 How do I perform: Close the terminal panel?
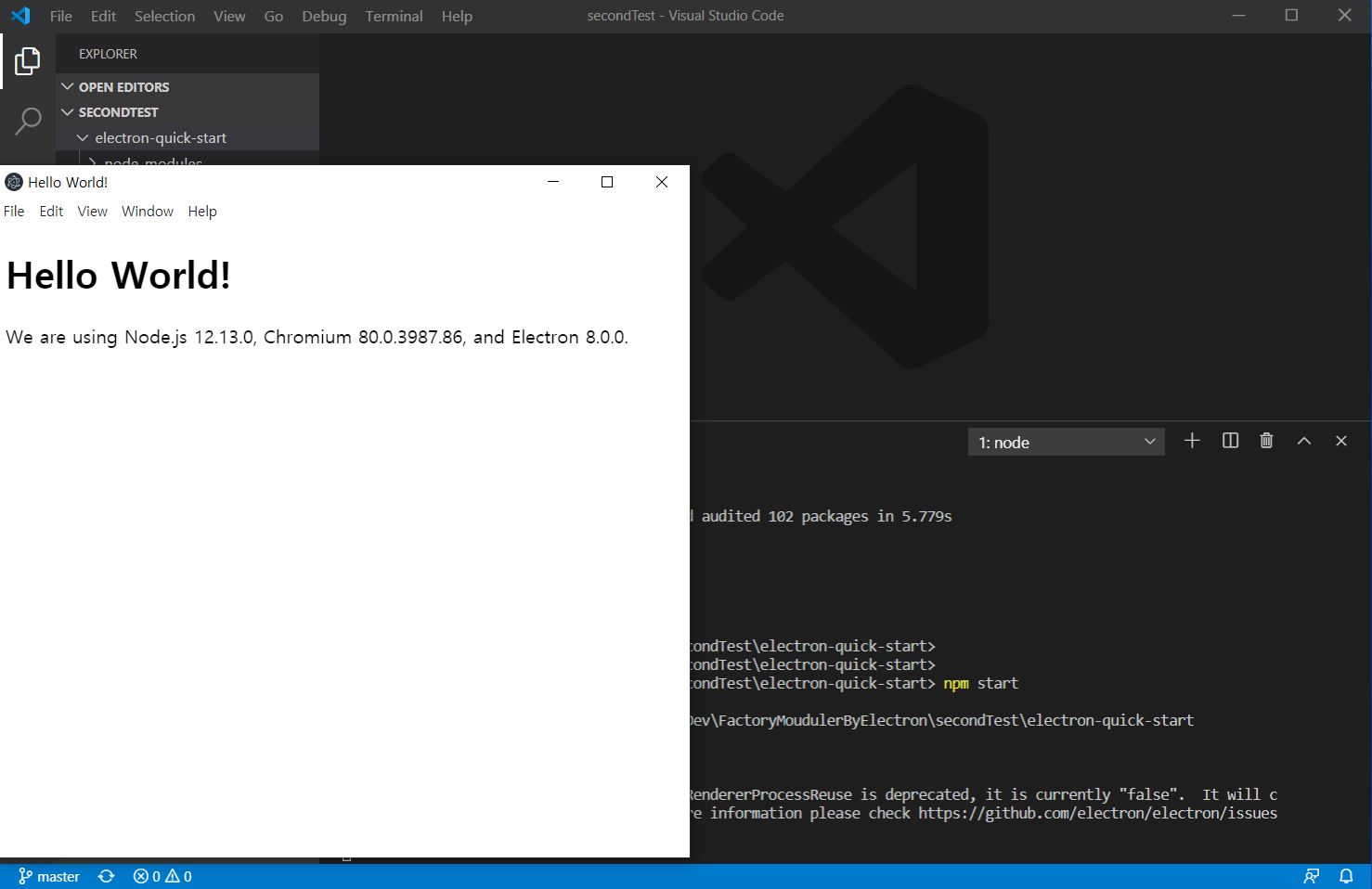(x=1340, y=442)
